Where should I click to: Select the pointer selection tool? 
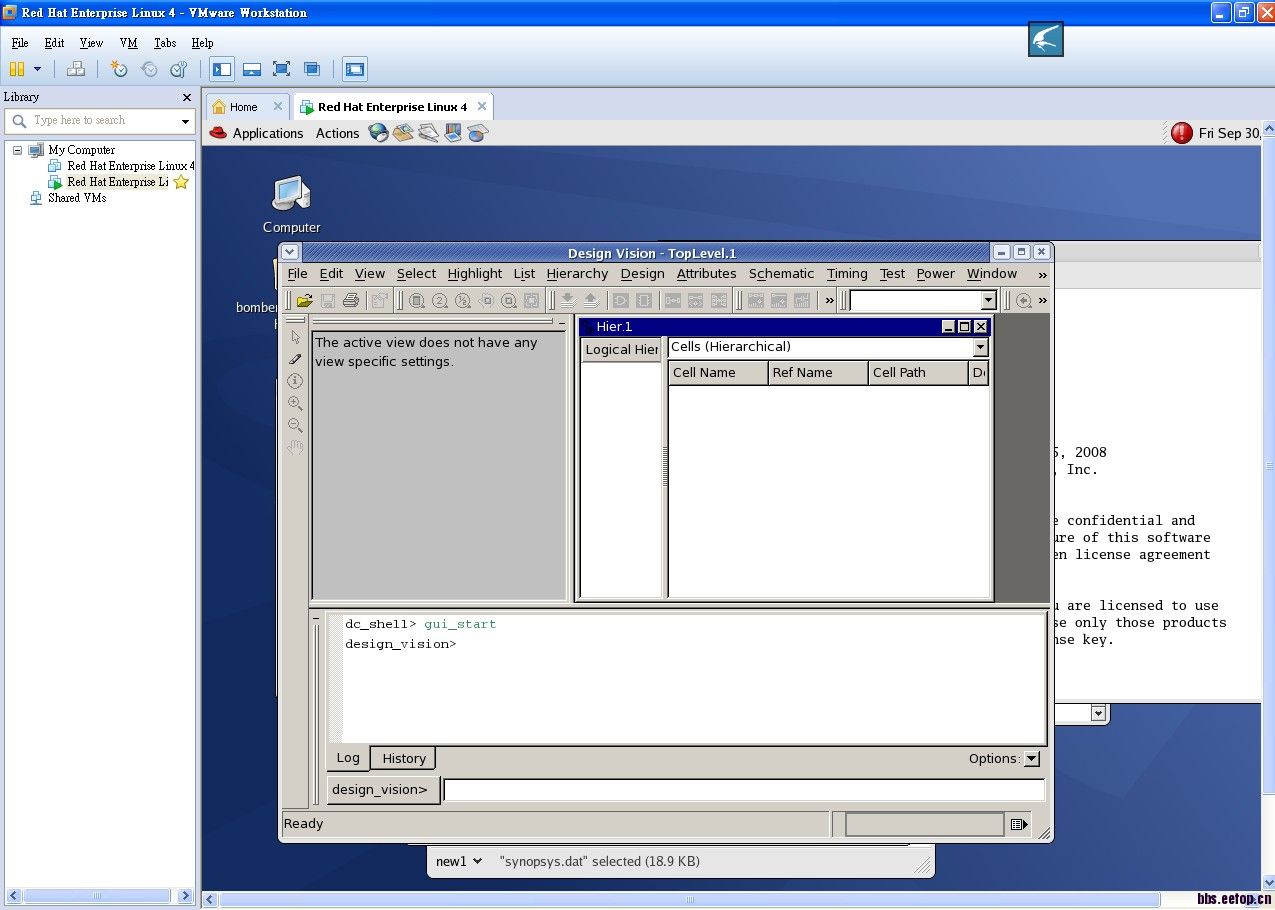point(295,337)
